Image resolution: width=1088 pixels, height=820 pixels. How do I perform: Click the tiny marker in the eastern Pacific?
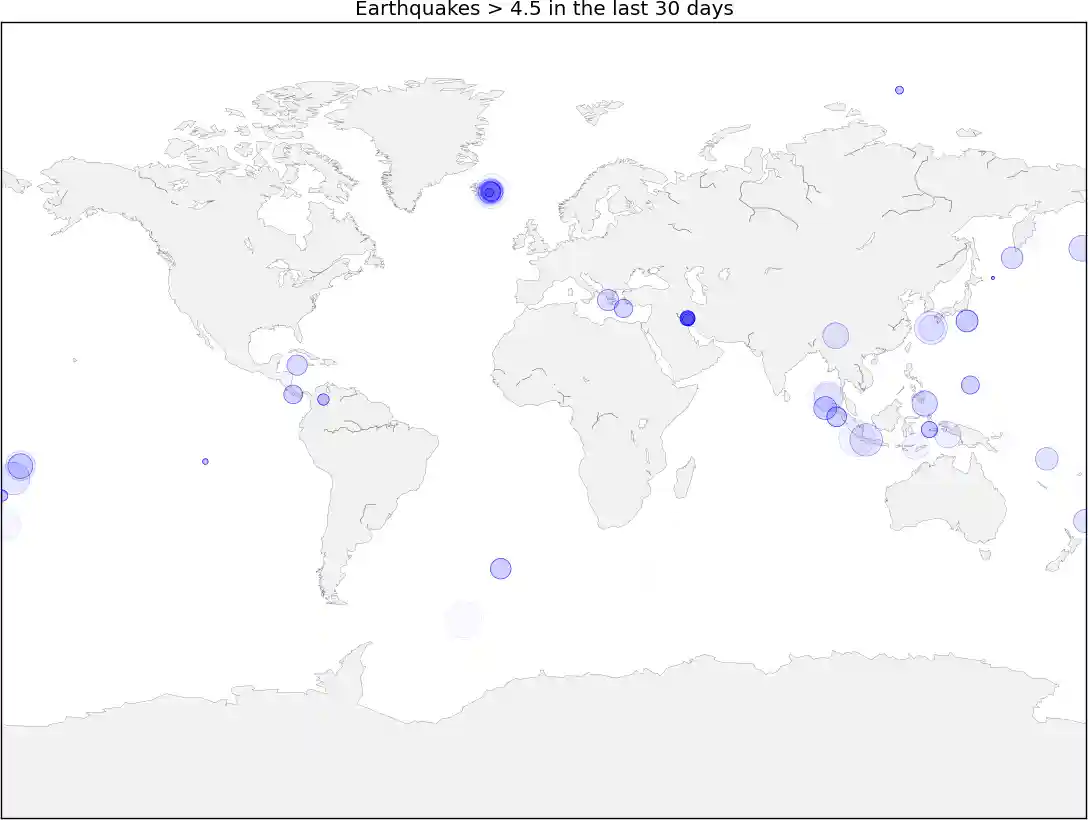[205, 460]
